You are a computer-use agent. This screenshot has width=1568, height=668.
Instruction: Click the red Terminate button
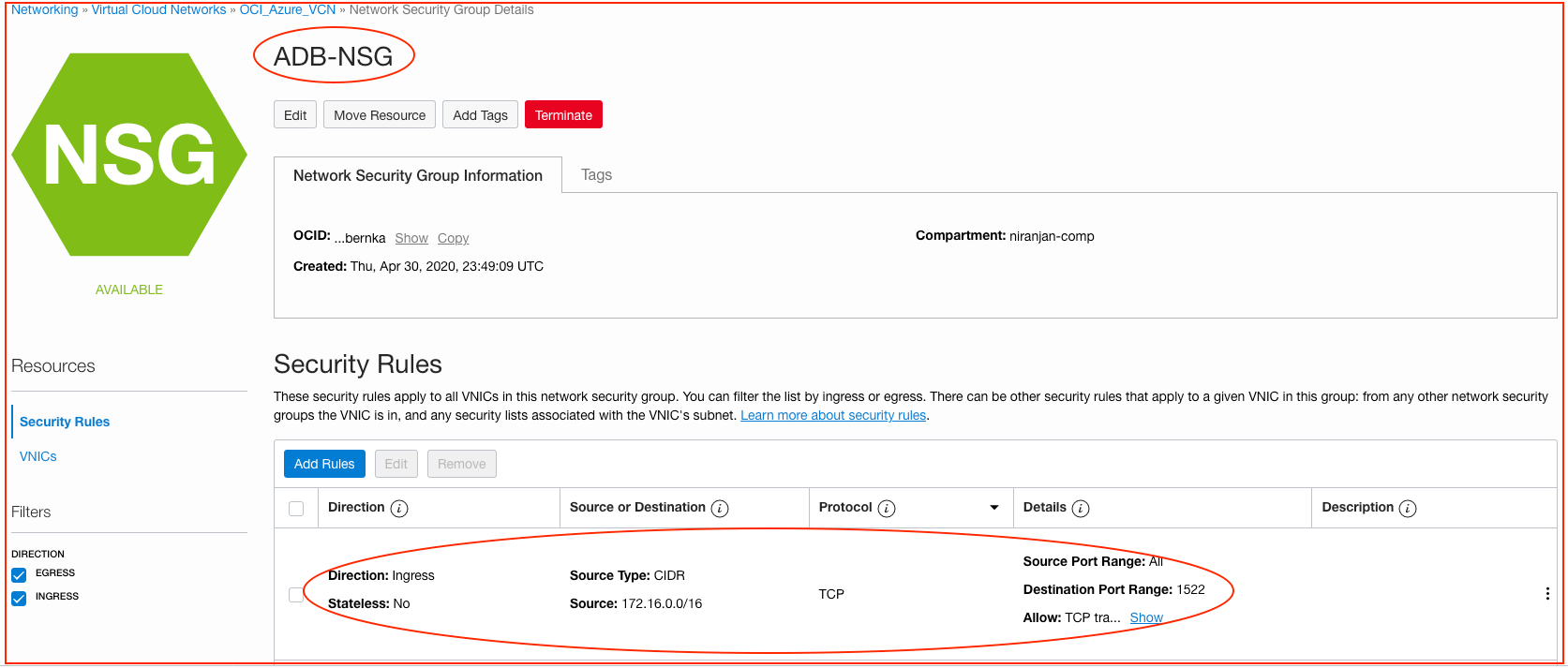click(x=563, y=115)
